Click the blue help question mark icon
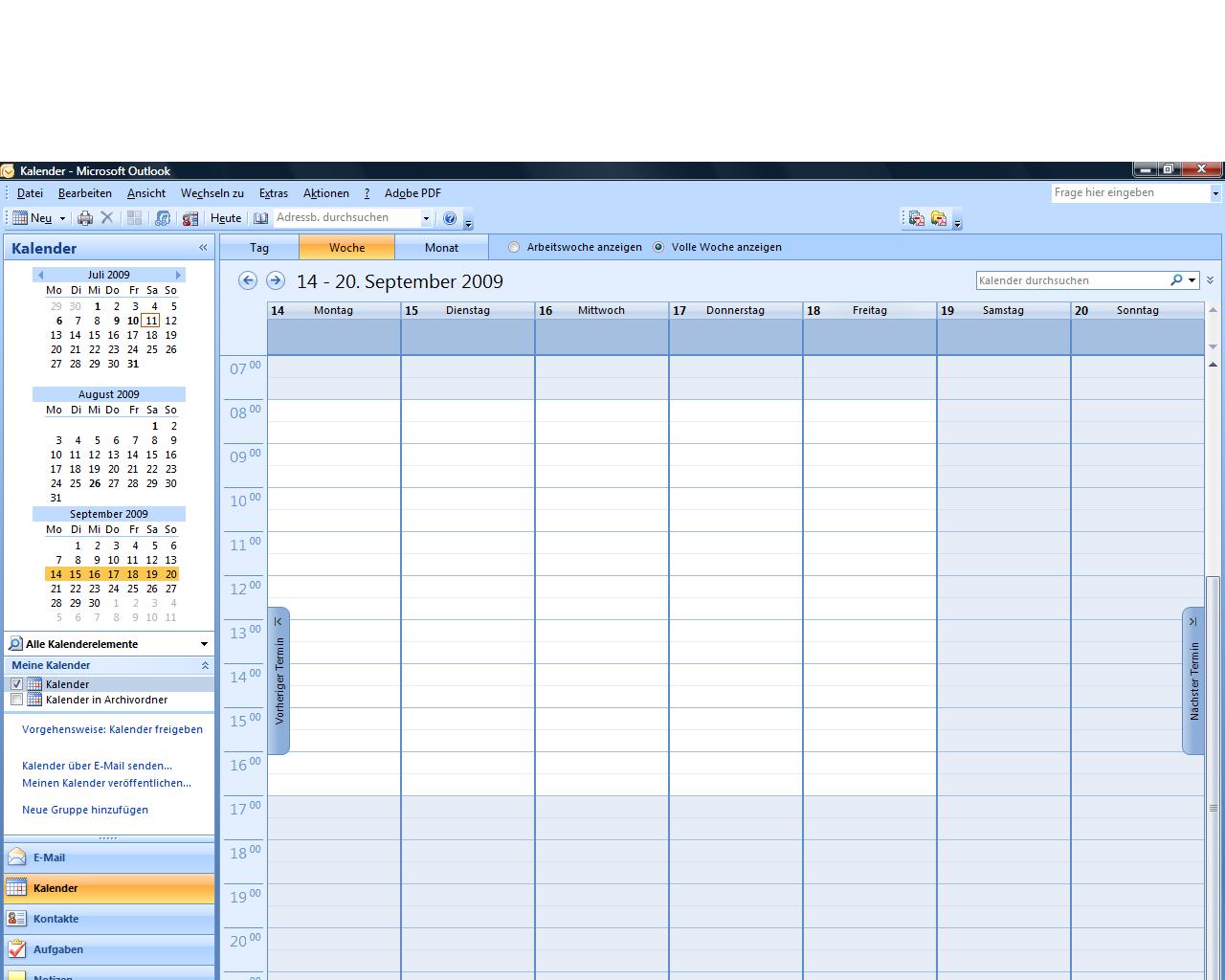The width and height of the screenshot is (1225, 980). pyautogui.click(x=450, y=218)
